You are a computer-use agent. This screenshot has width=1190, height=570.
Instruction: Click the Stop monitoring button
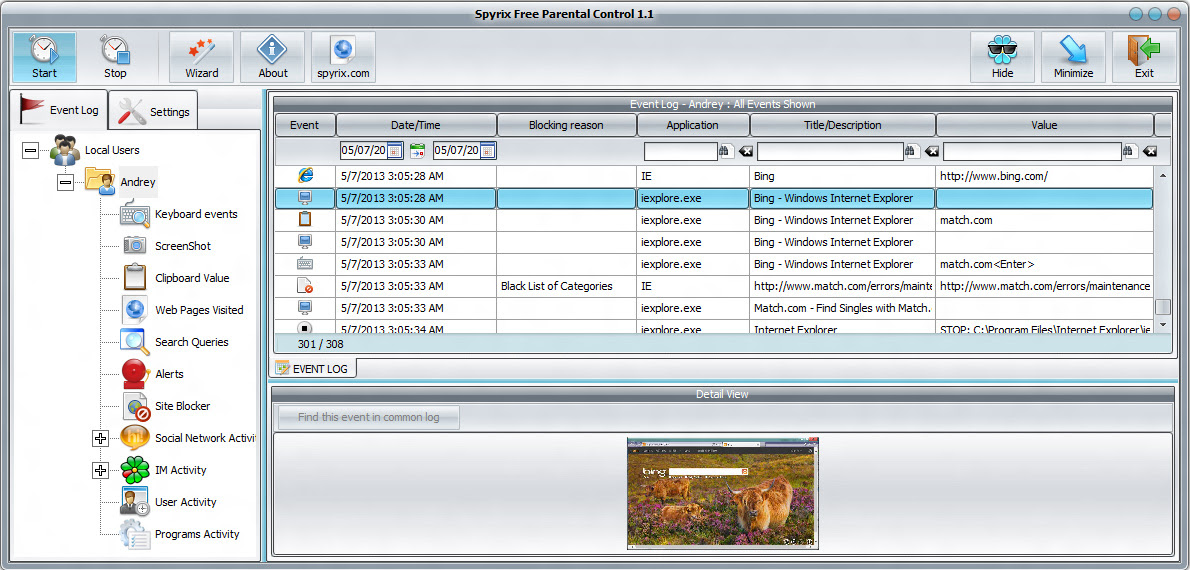115,57
